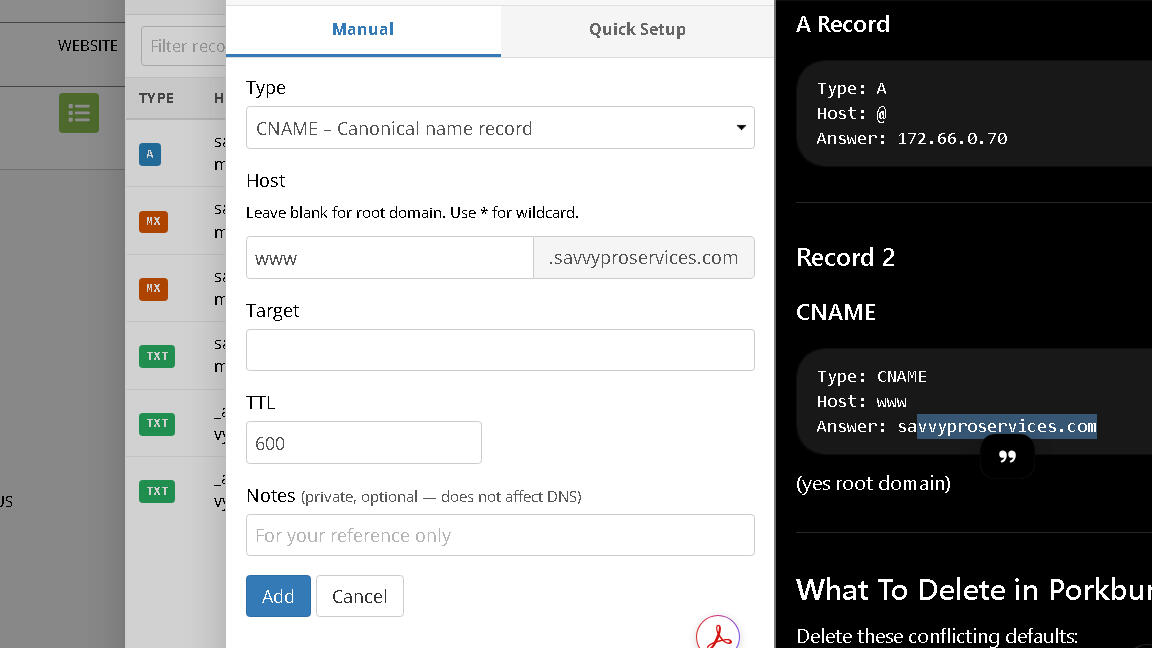Select the lower orange MX record badge
The height and width of the screenshot is (648, 1152).
[x=153, y=288]
